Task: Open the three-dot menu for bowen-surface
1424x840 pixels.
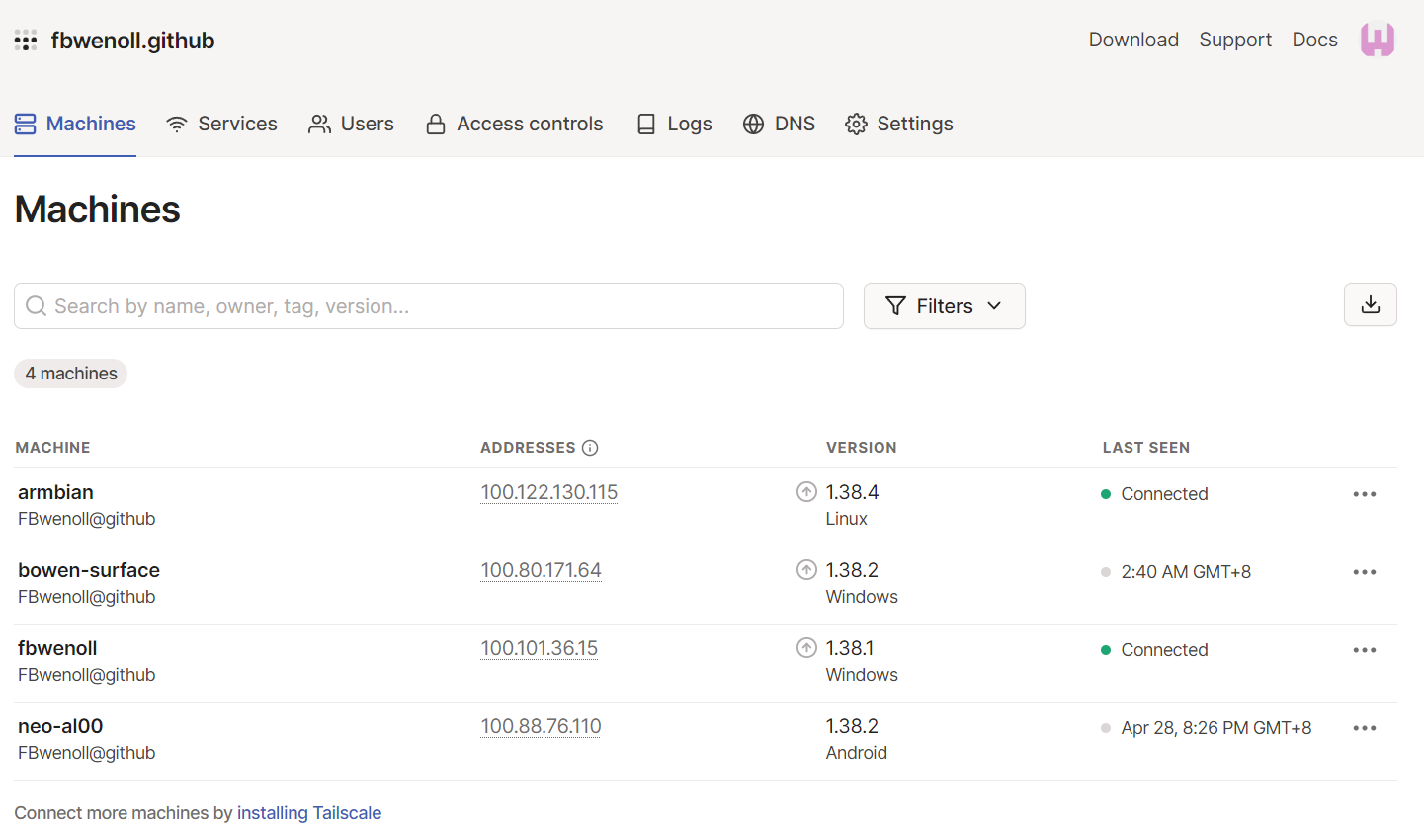Action: click(x=1365, y=572)
